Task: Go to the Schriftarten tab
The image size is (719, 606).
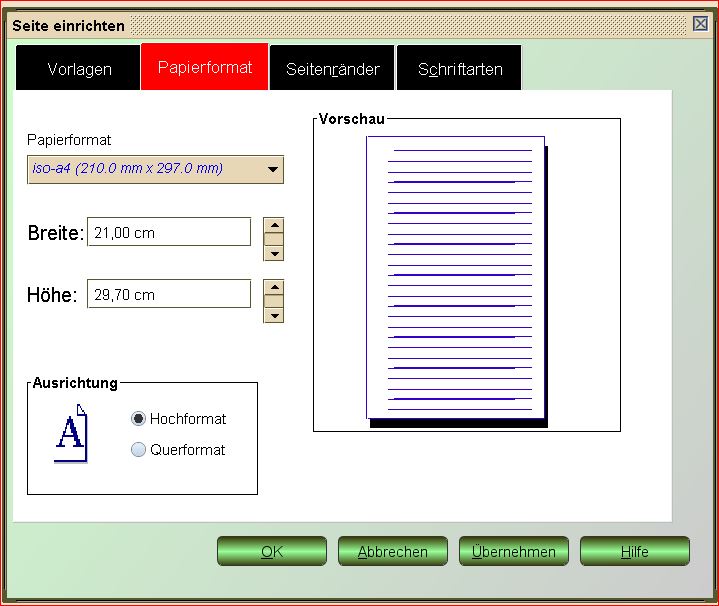Action: tap(459, 67)
